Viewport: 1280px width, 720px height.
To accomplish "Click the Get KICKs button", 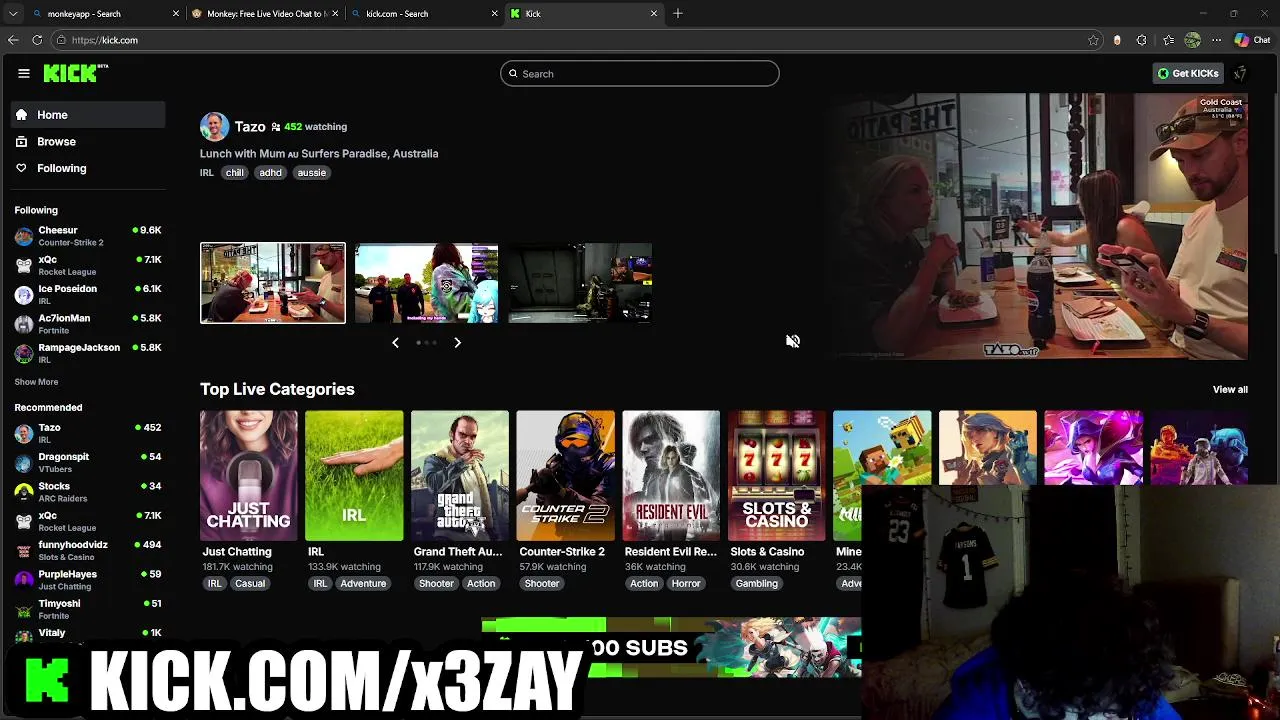I will pyautogui.click(x=1188, y=73).
